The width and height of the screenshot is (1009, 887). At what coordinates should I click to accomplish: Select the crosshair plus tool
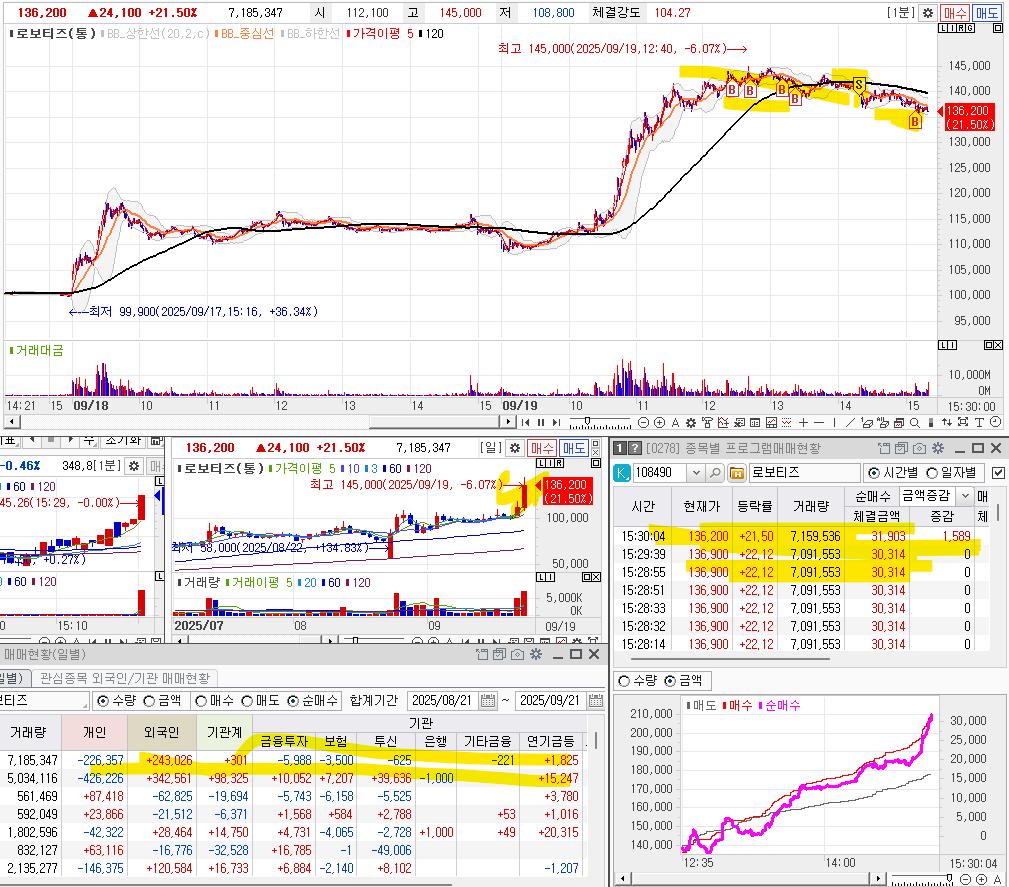pyautogui.click(x=803, y=422)
